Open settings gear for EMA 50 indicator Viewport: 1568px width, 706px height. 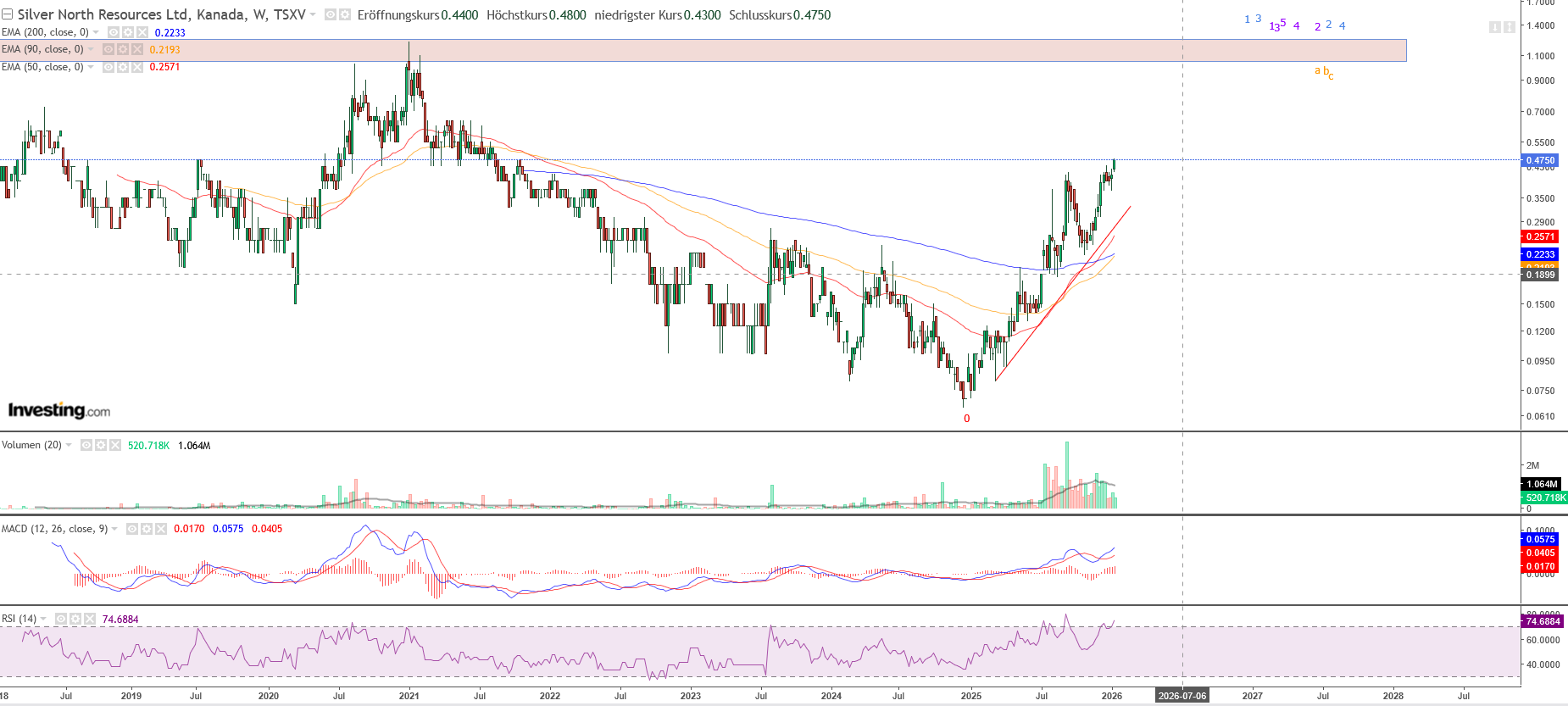point(122,67)
